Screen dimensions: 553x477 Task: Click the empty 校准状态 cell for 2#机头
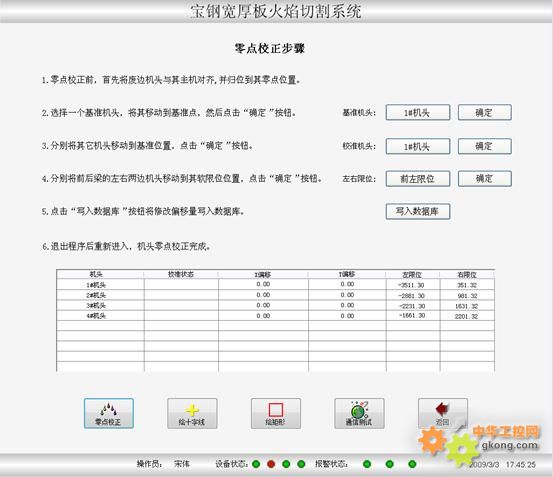click(x=181, y=295)
